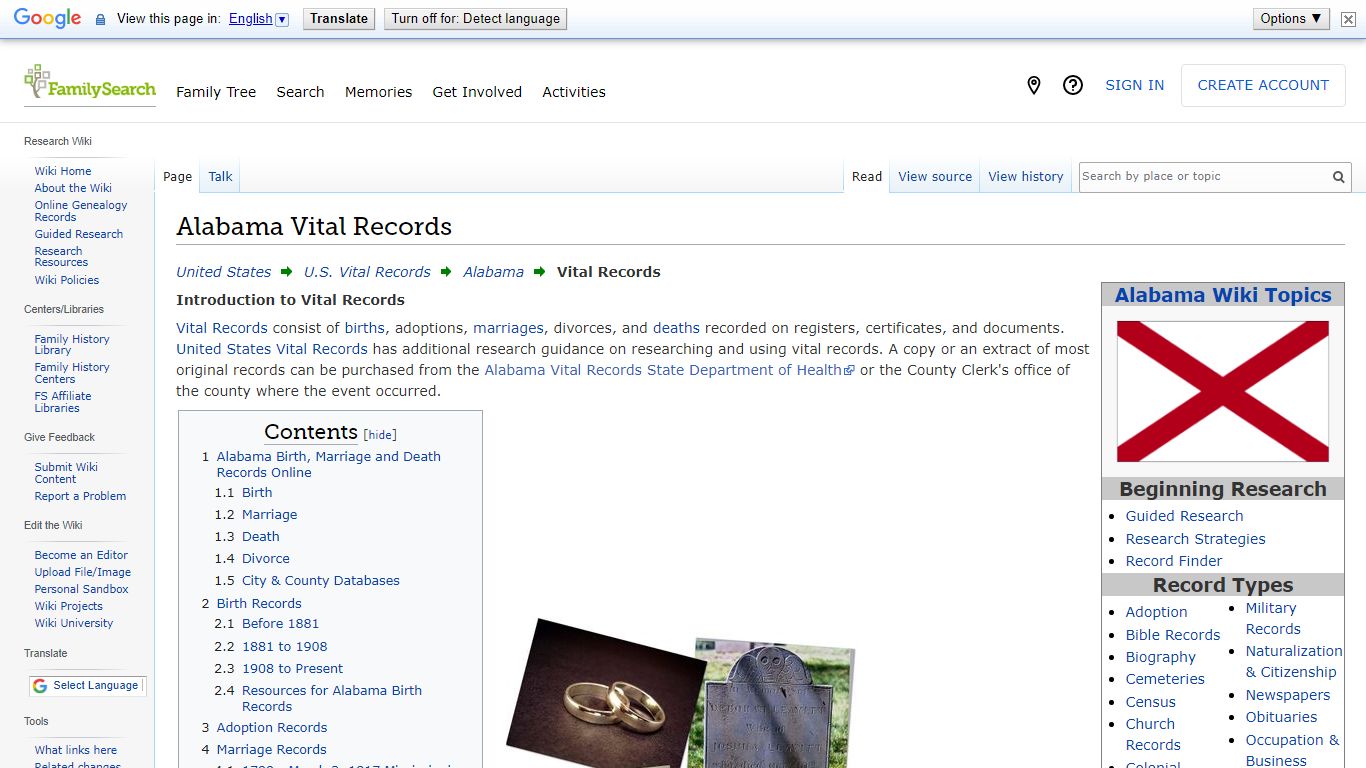Viewport: 1366px width, 768px height.
Task: Open FS Affiliate Libraries link
Action: [x=63, y=402]
